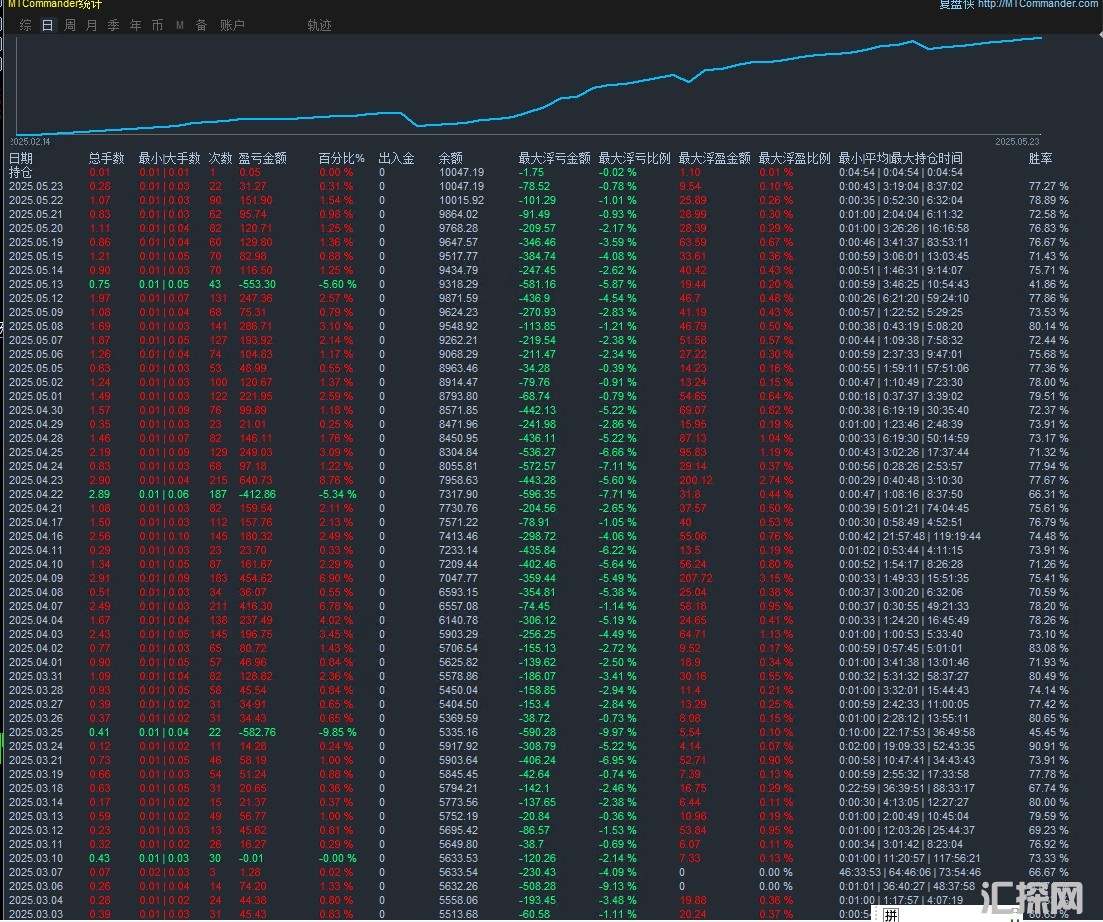Click the M tab
Screen dimensions: 1103x922
179,25
